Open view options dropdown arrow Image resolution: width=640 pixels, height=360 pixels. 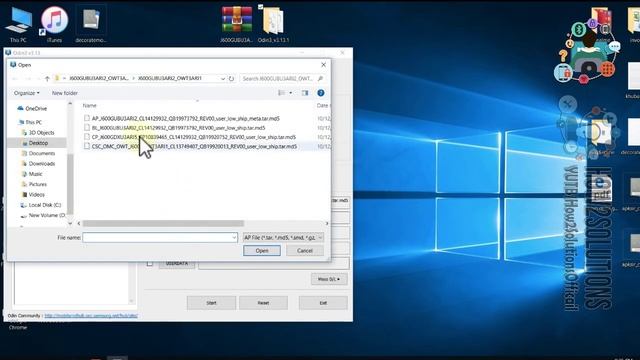pos(291,93)
